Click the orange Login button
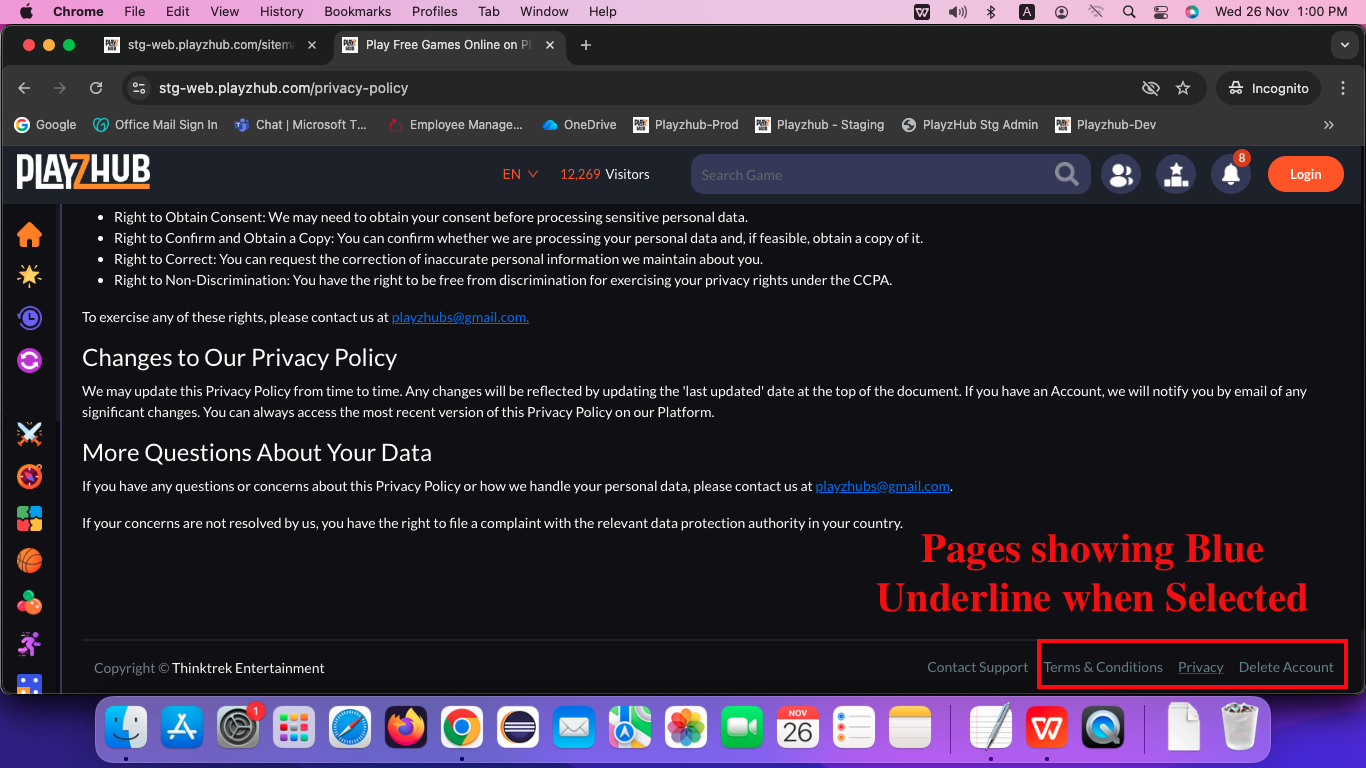Screen dimensions: 1366x768 coord(1305,174)
